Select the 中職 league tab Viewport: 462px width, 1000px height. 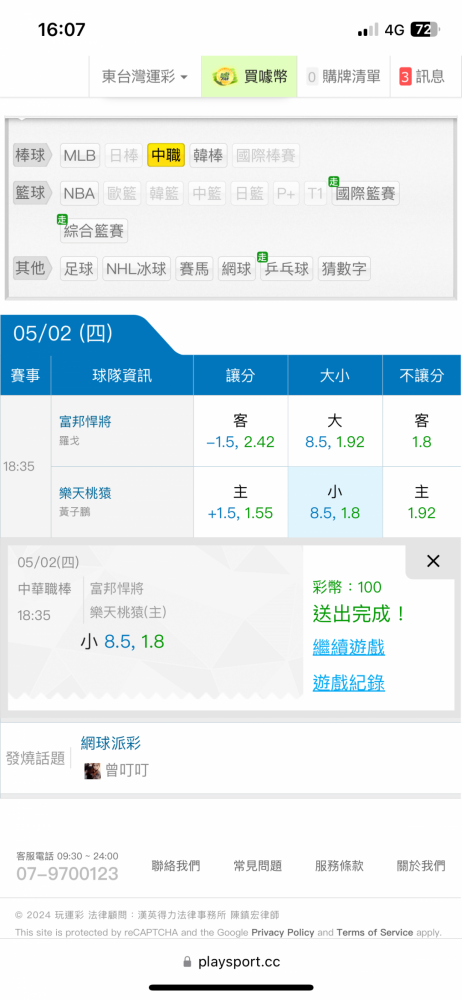[x=166, y=155]
